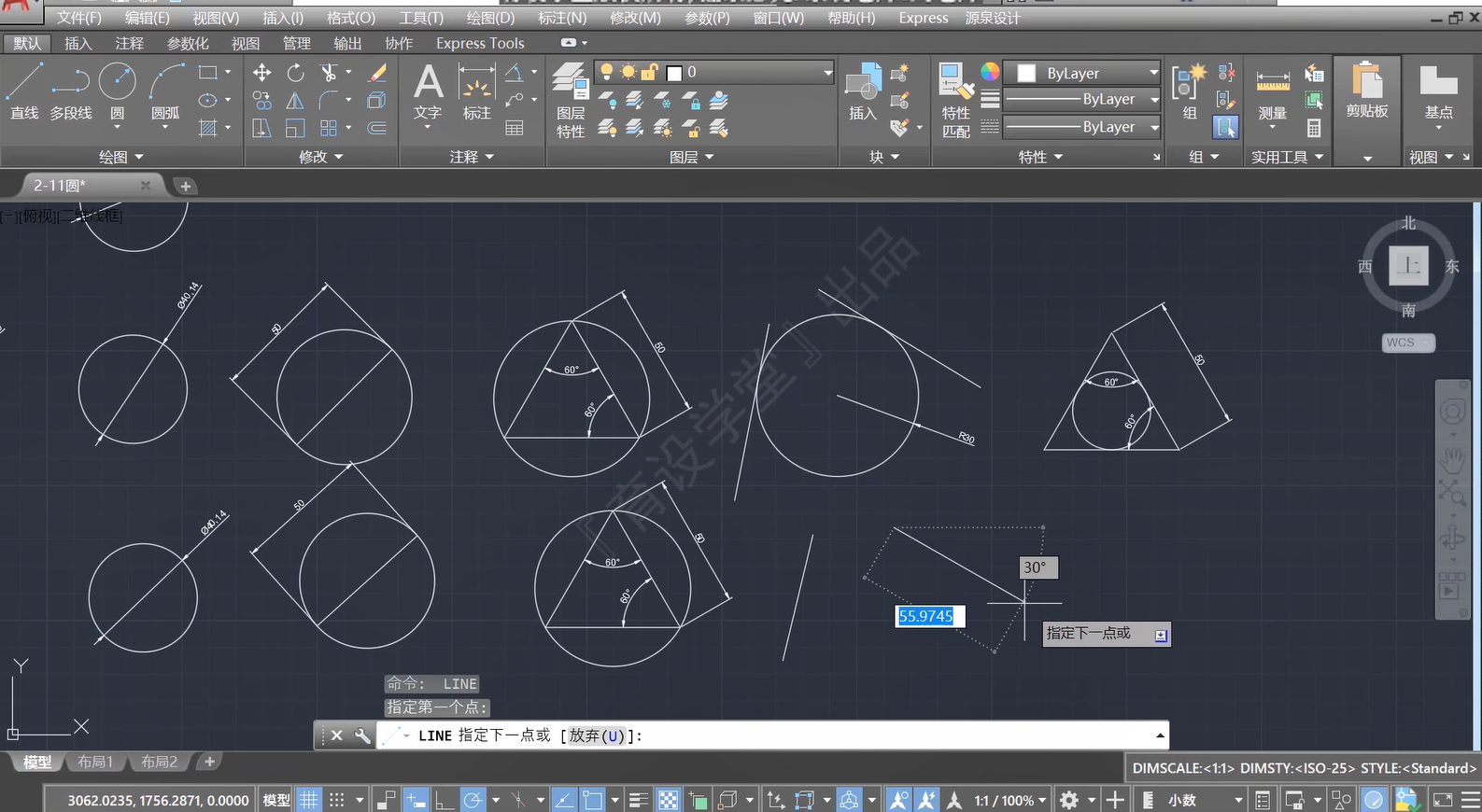This screenshot has height=812, width=1482.
Task: Click the Erase tool icon
Action: (x=377, y=73)
